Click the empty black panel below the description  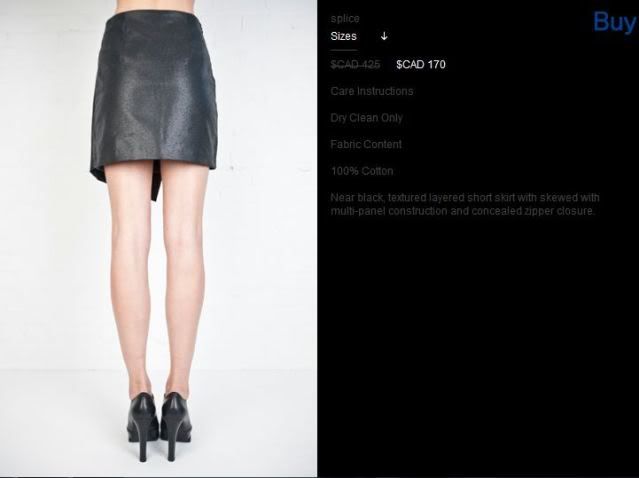478,346
